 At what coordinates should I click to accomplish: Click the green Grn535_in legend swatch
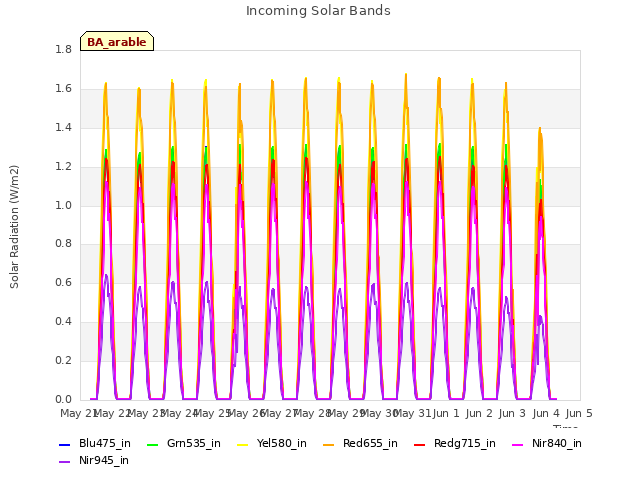[x=152, y=444]
